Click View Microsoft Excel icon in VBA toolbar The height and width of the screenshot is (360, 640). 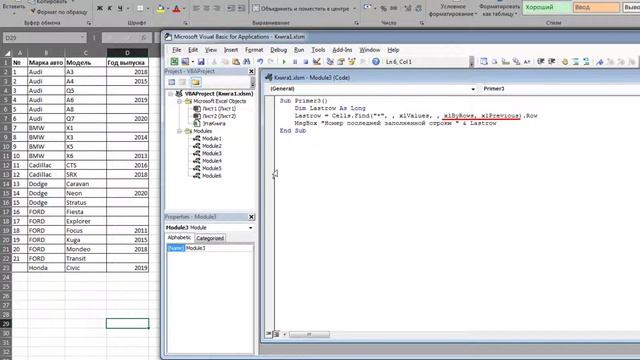pos(174,62)
